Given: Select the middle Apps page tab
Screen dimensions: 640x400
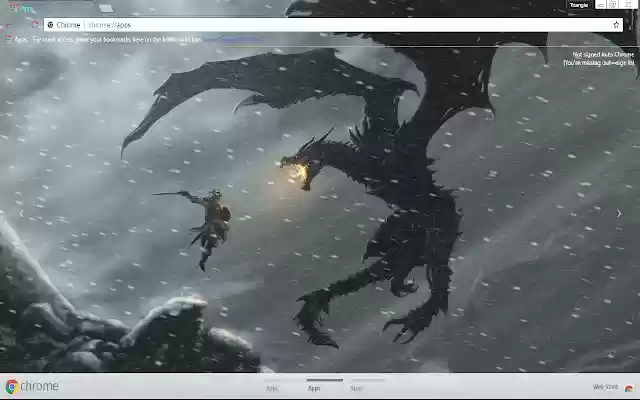Looking at the screenshot, I should click(324, 386).
